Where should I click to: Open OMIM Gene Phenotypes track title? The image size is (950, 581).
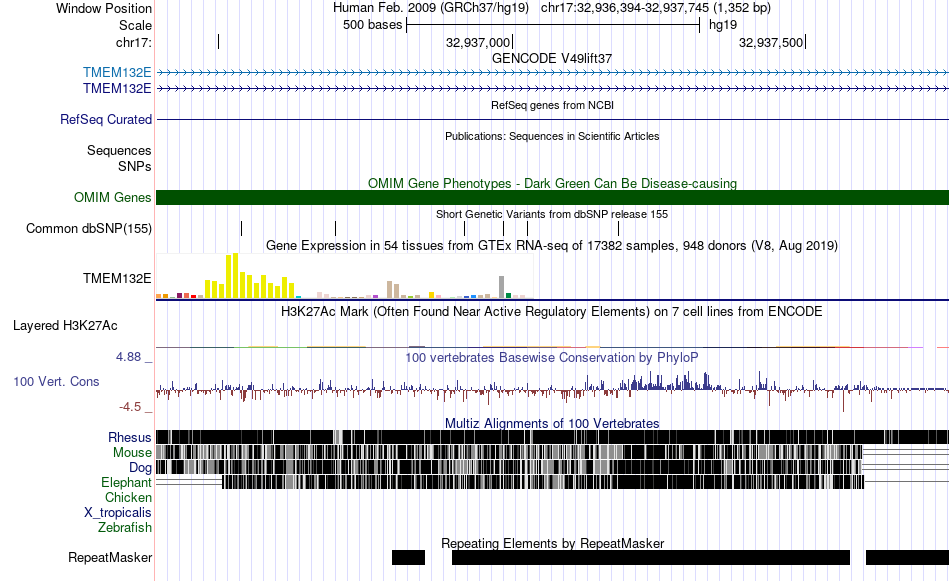click(x=553, y=183)
